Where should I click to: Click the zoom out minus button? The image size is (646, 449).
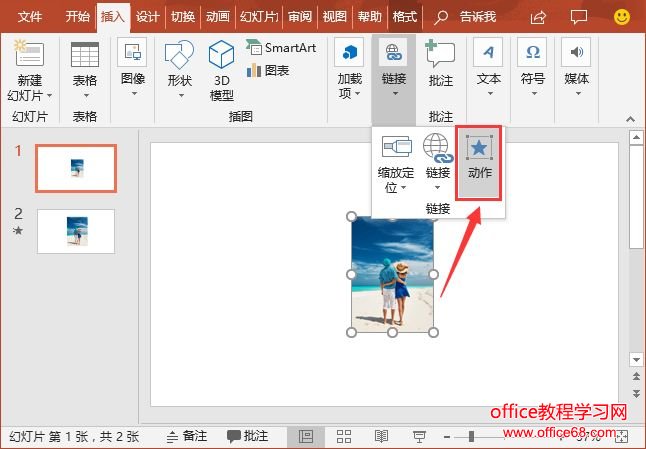coord(447,437)
